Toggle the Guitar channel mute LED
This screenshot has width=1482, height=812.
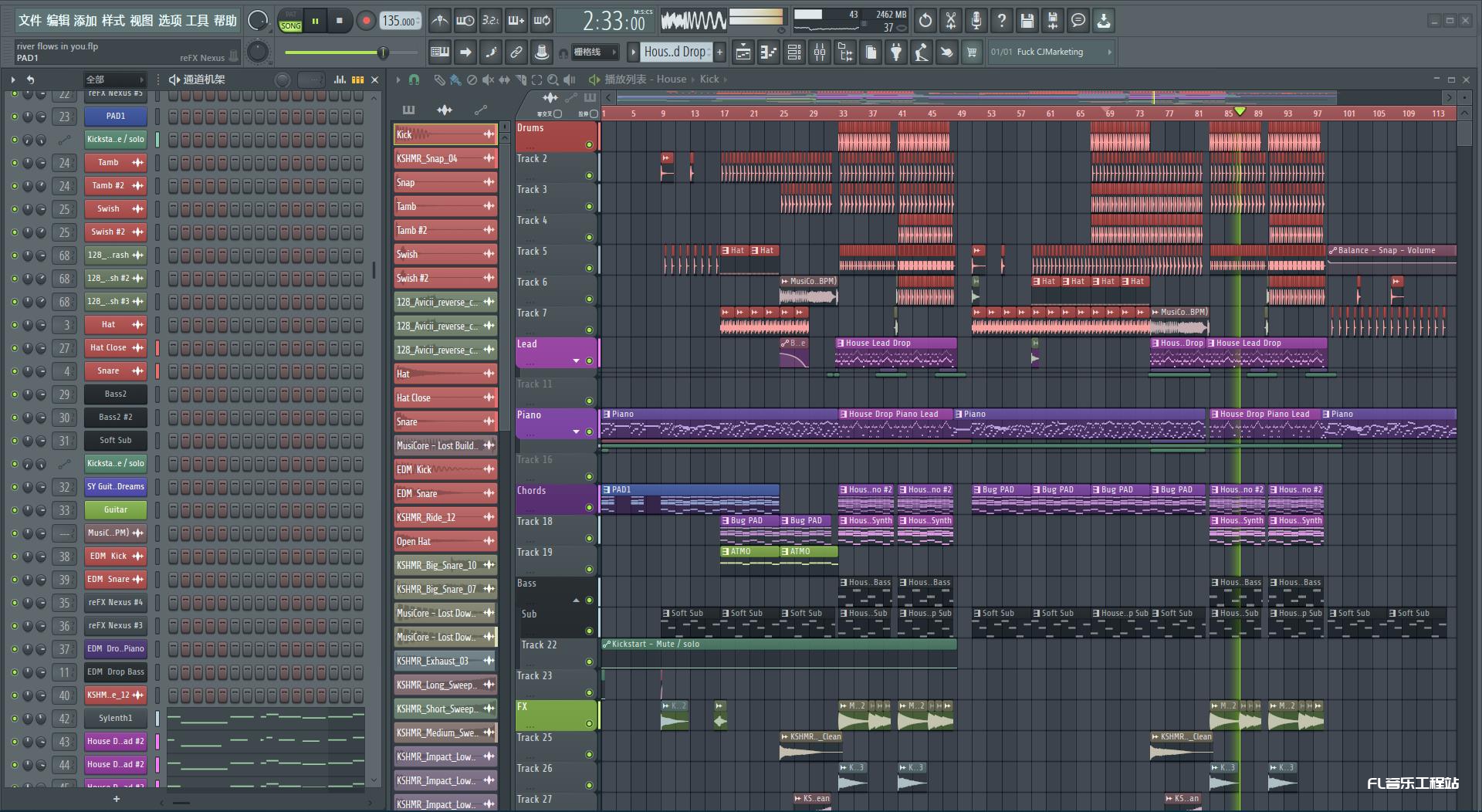pyautogui.click(x=14, y=510)
